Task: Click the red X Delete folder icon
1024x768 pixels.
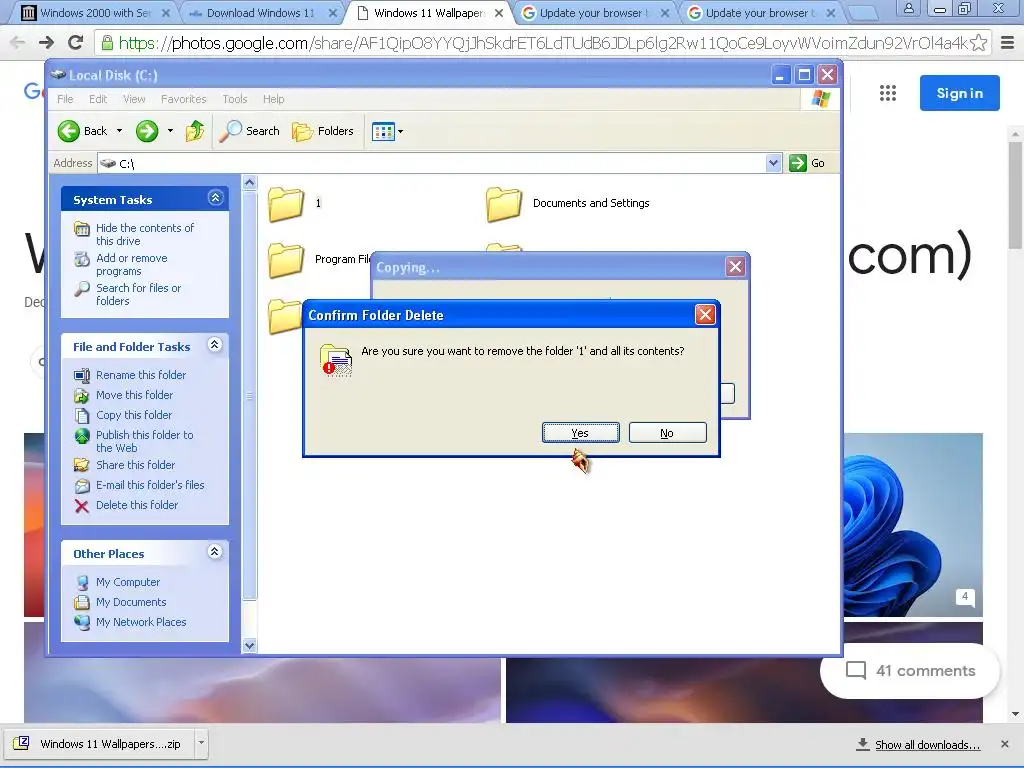Action: click(x=82, y=506)
